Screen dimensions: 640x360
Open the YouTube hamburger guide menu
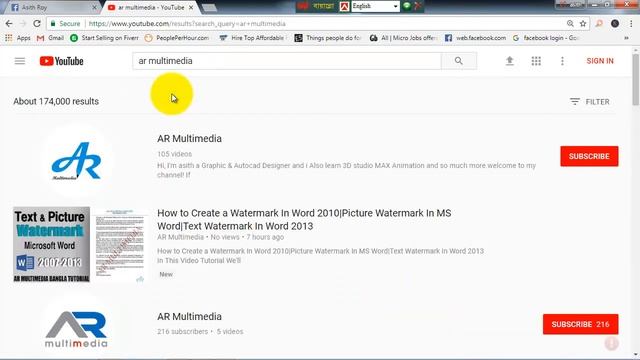tap(20, 61)
